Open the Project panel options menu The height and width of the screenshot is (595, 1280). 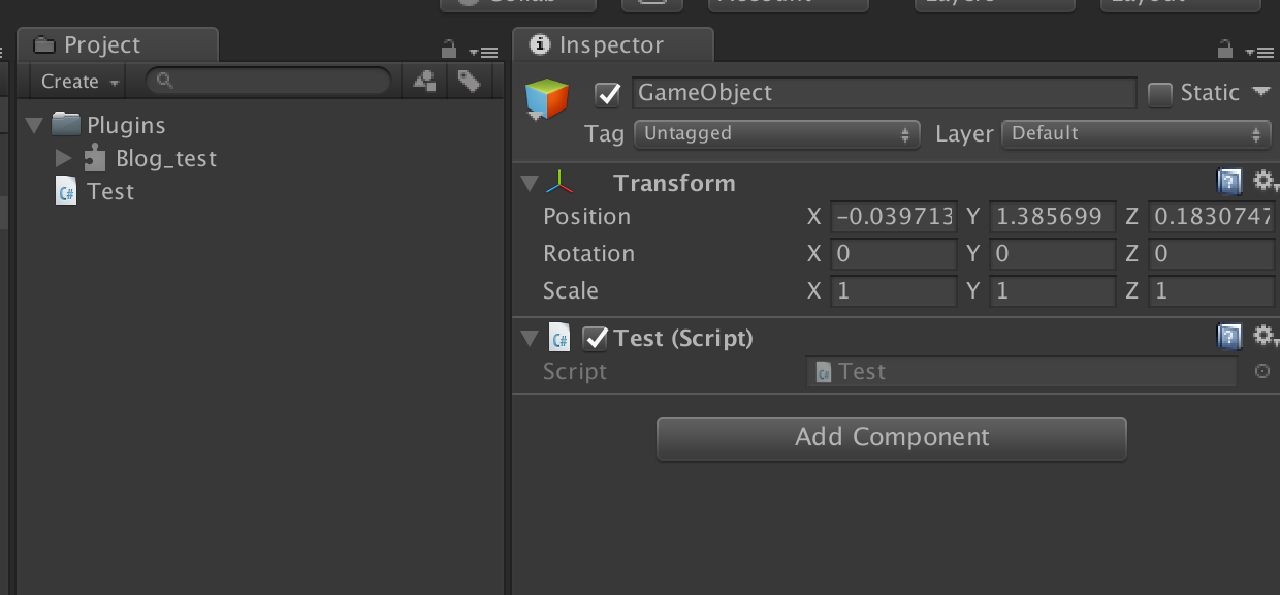pos(484,52)
